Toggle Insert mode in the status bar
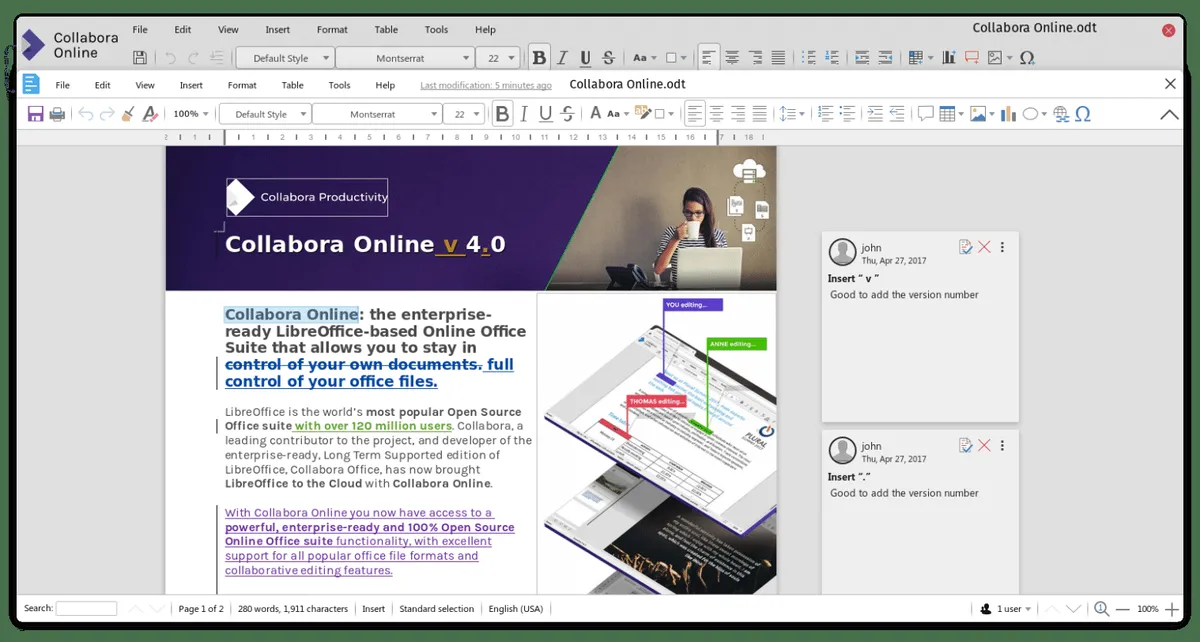1200x642 pixels. click(373, 608)
